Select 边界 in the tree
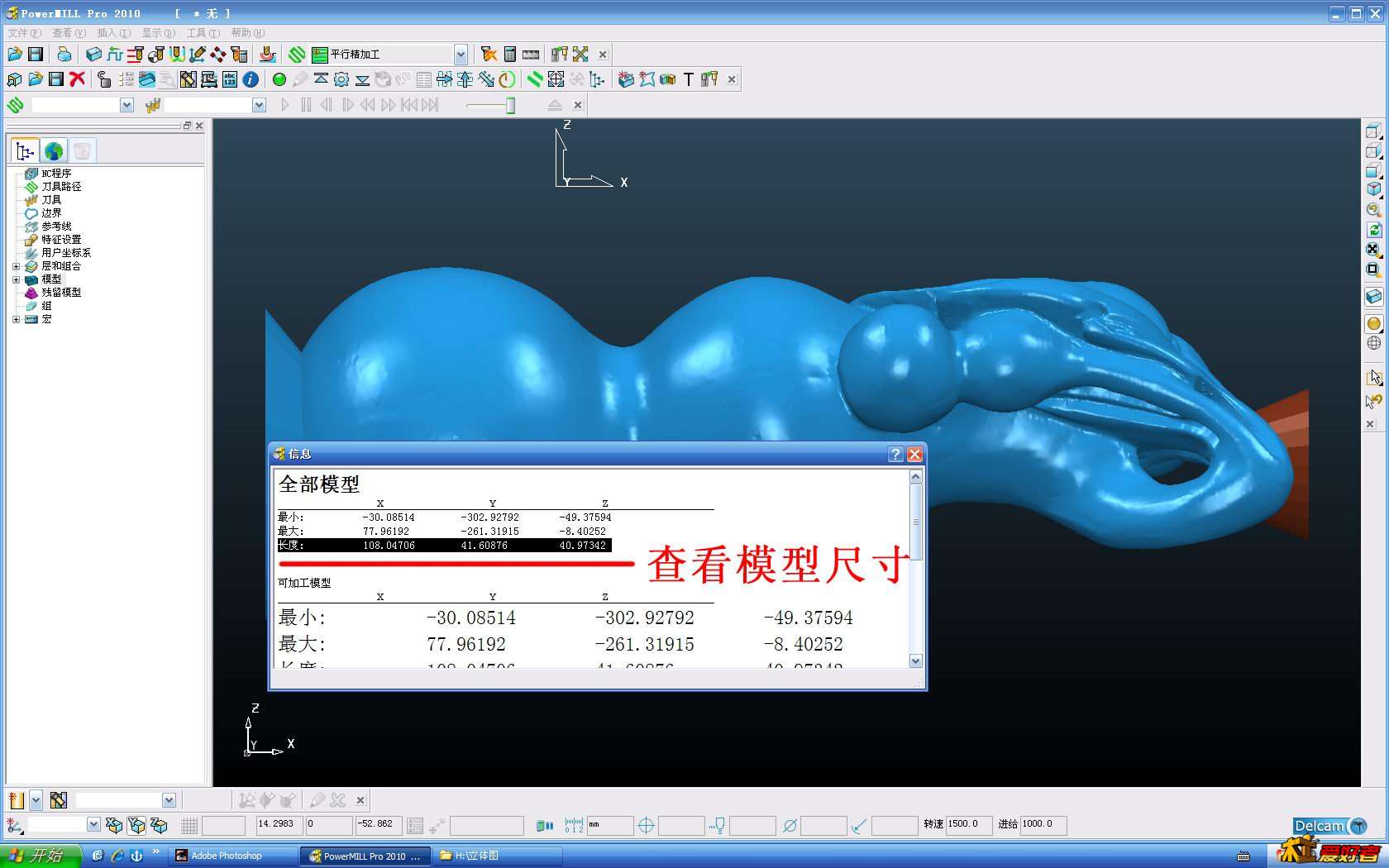Viewport: 1389px width, 868px height. [51, 213]
